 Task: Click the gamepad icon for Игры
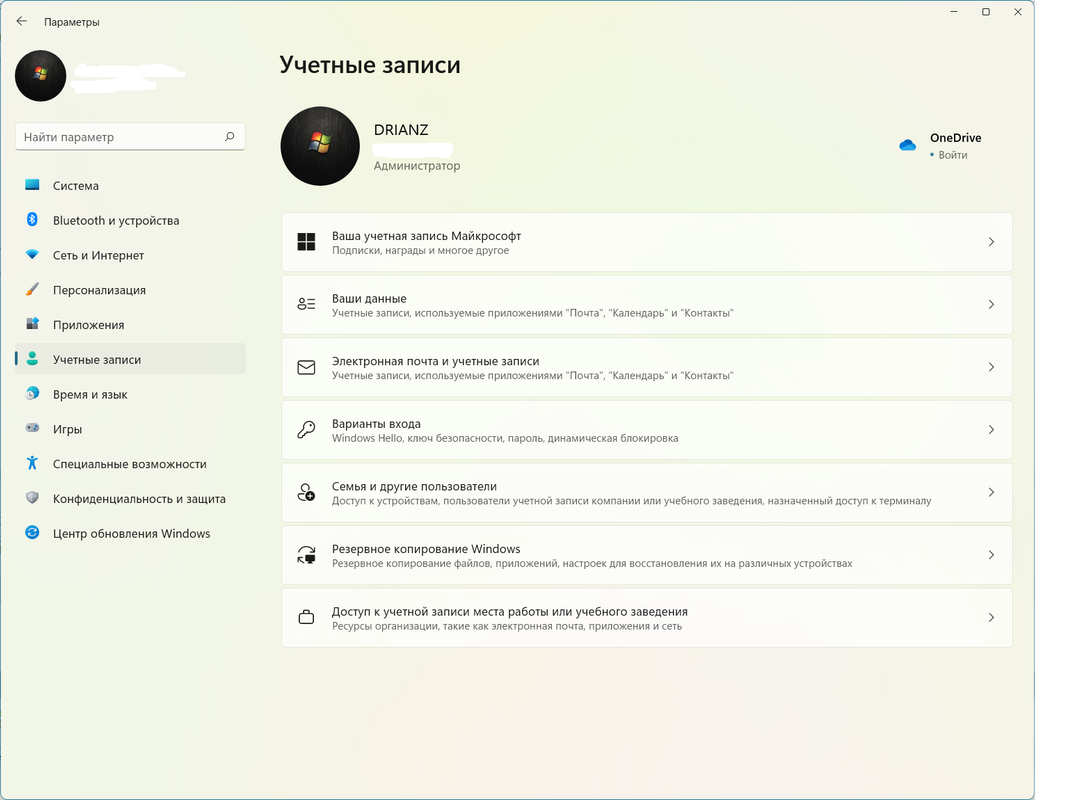pos(32,428)
